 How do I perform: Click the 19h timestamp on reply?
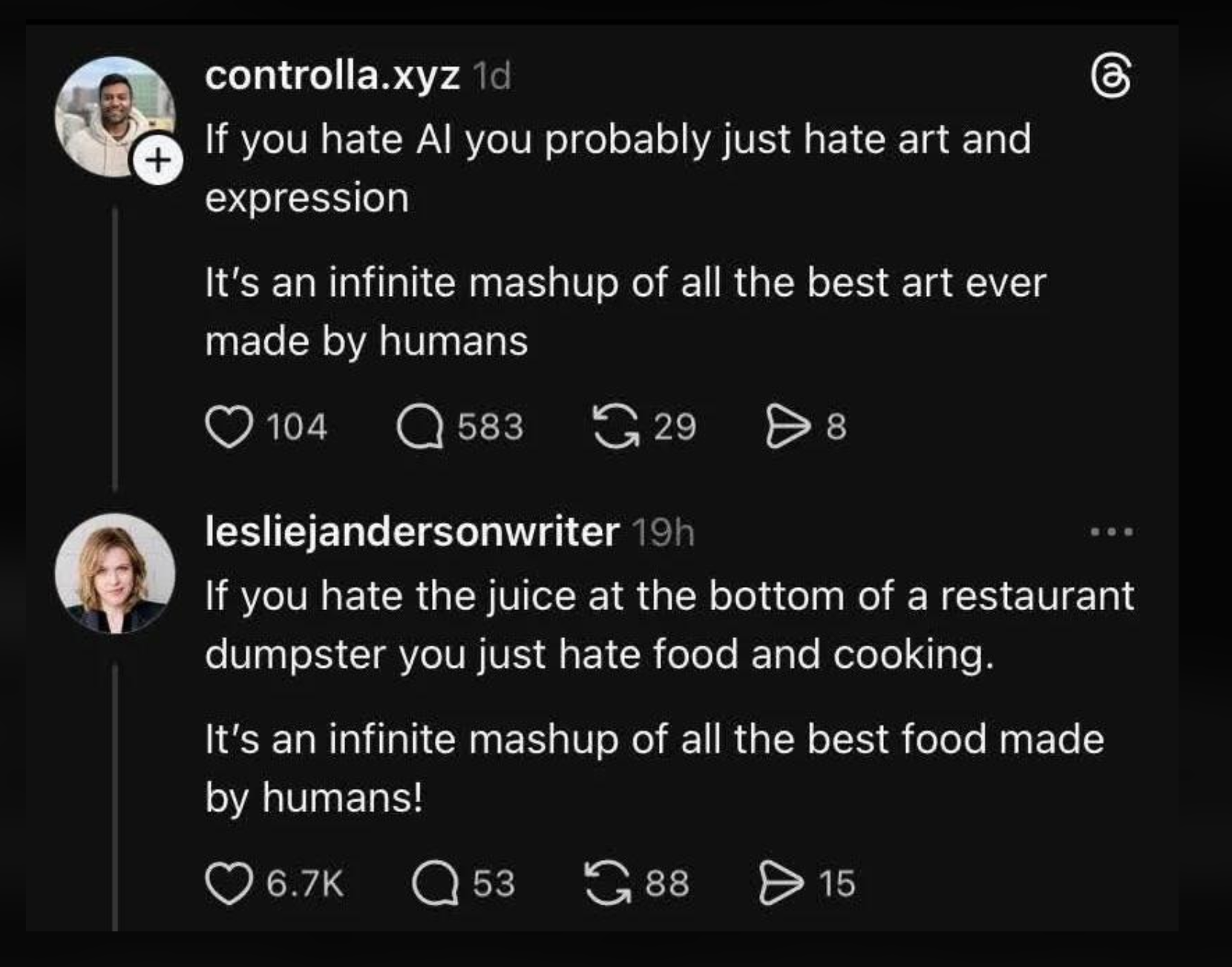tap(663, 532)
